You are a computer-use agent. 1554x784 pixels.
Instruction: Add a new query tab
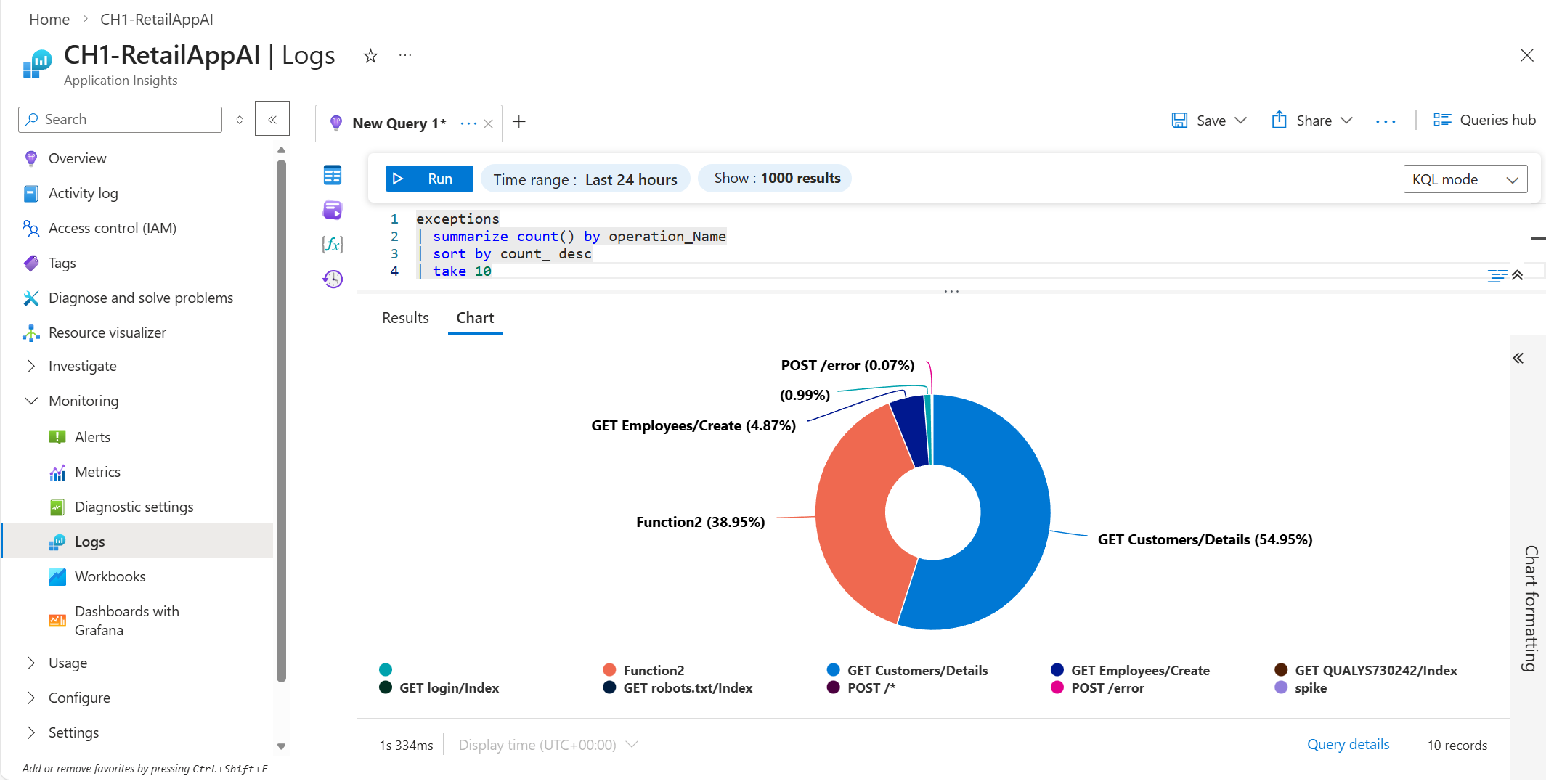coord(519,122)
